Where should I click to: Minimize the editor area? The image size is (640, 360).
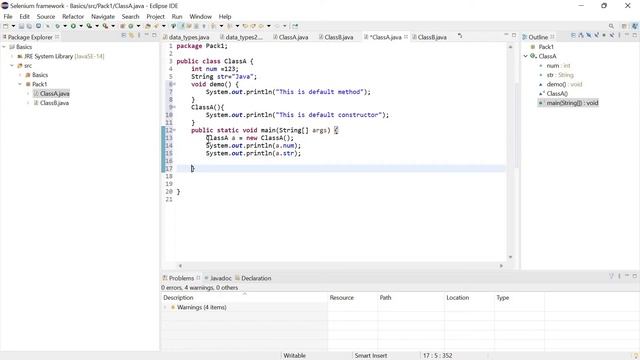506,35
